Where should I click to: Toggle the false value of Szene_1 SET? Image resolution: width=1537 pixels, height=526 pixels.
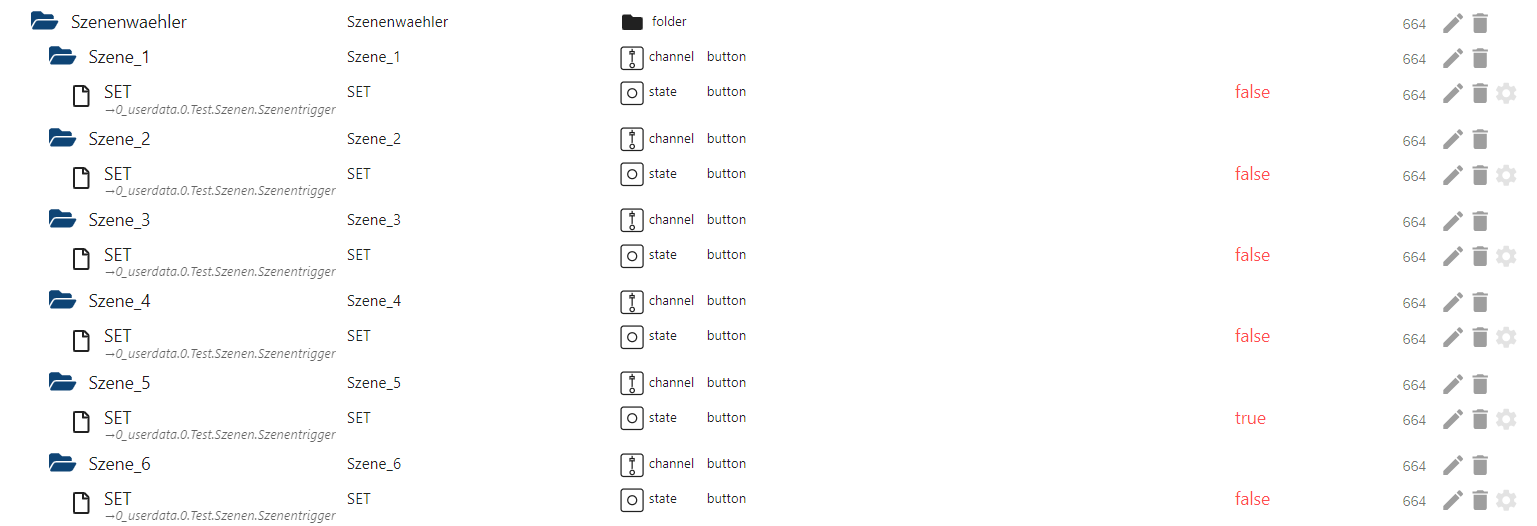[1252, 92]
